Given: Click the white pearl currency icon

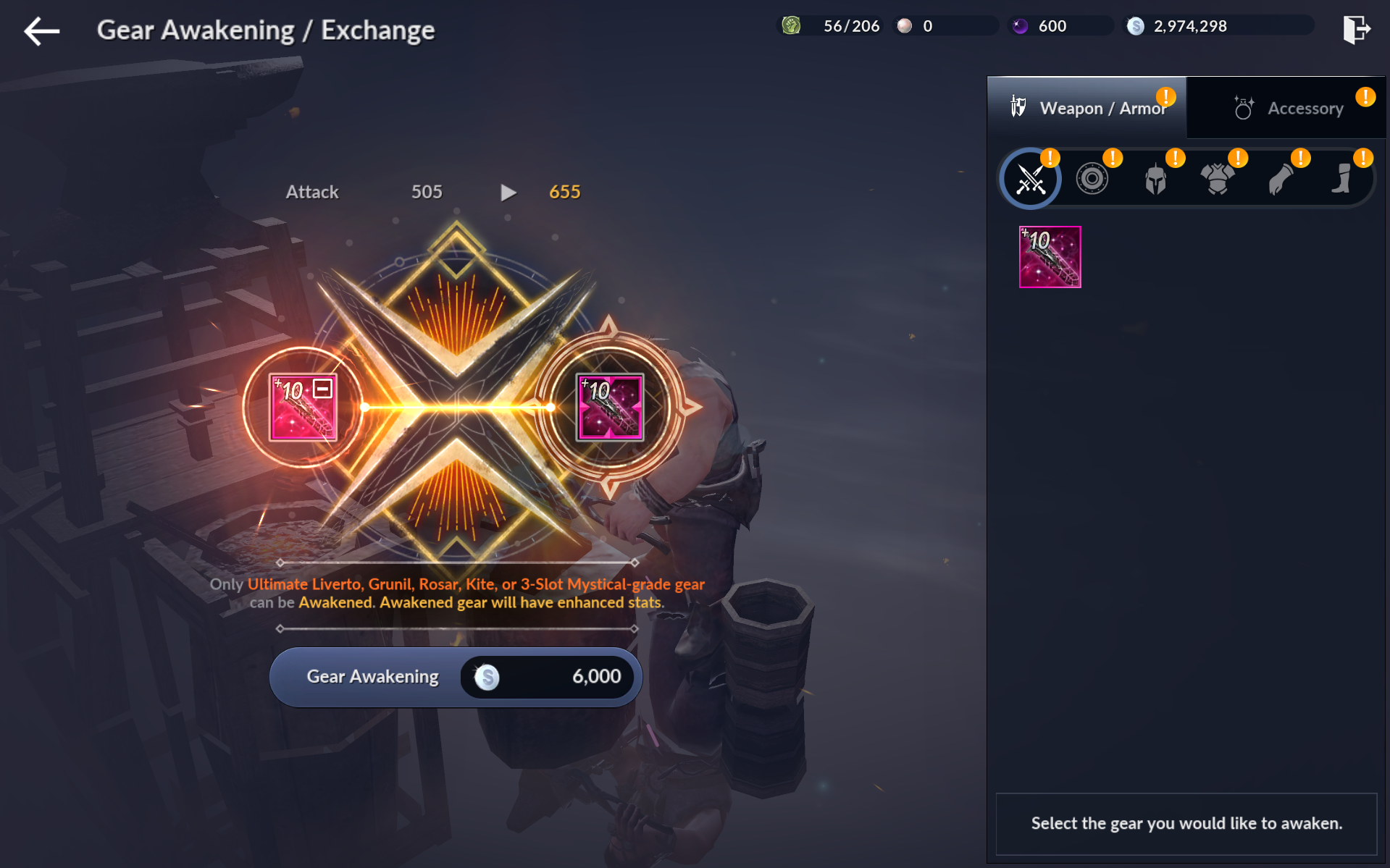Looking at the screenshot, I should 905,26.
